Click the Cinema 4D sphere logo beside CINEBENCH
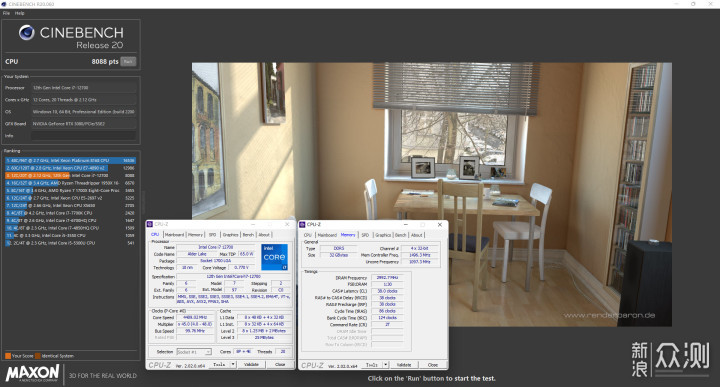 coord(27,33)
